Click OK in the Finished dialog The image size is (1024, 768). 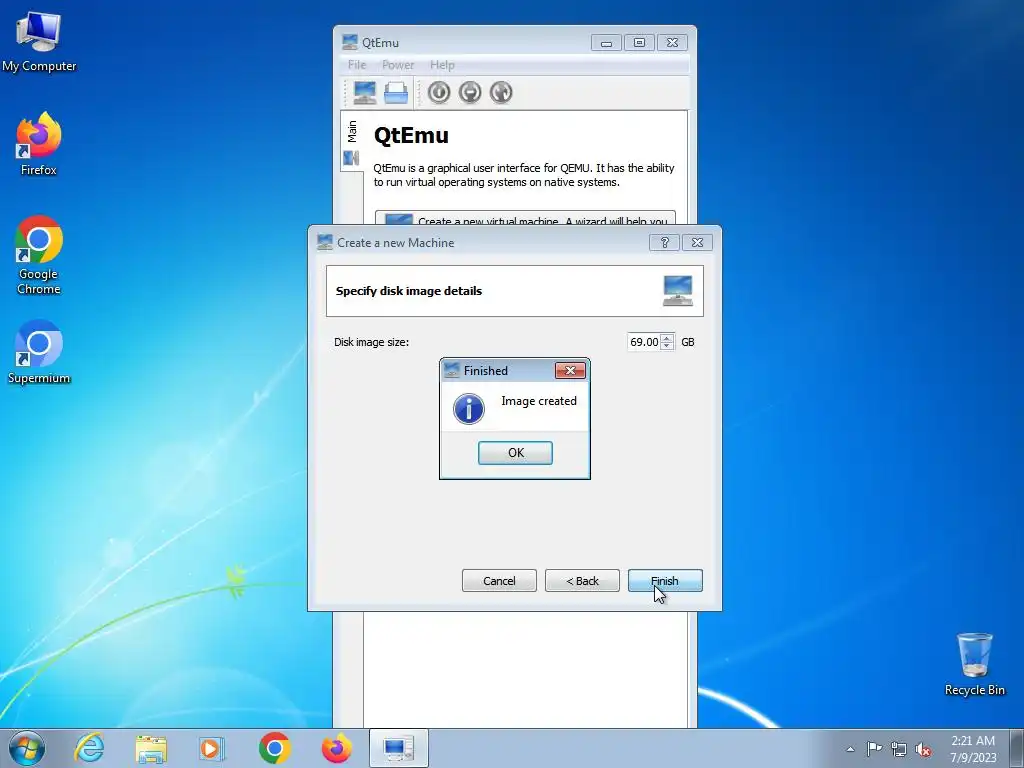(515, 453)
